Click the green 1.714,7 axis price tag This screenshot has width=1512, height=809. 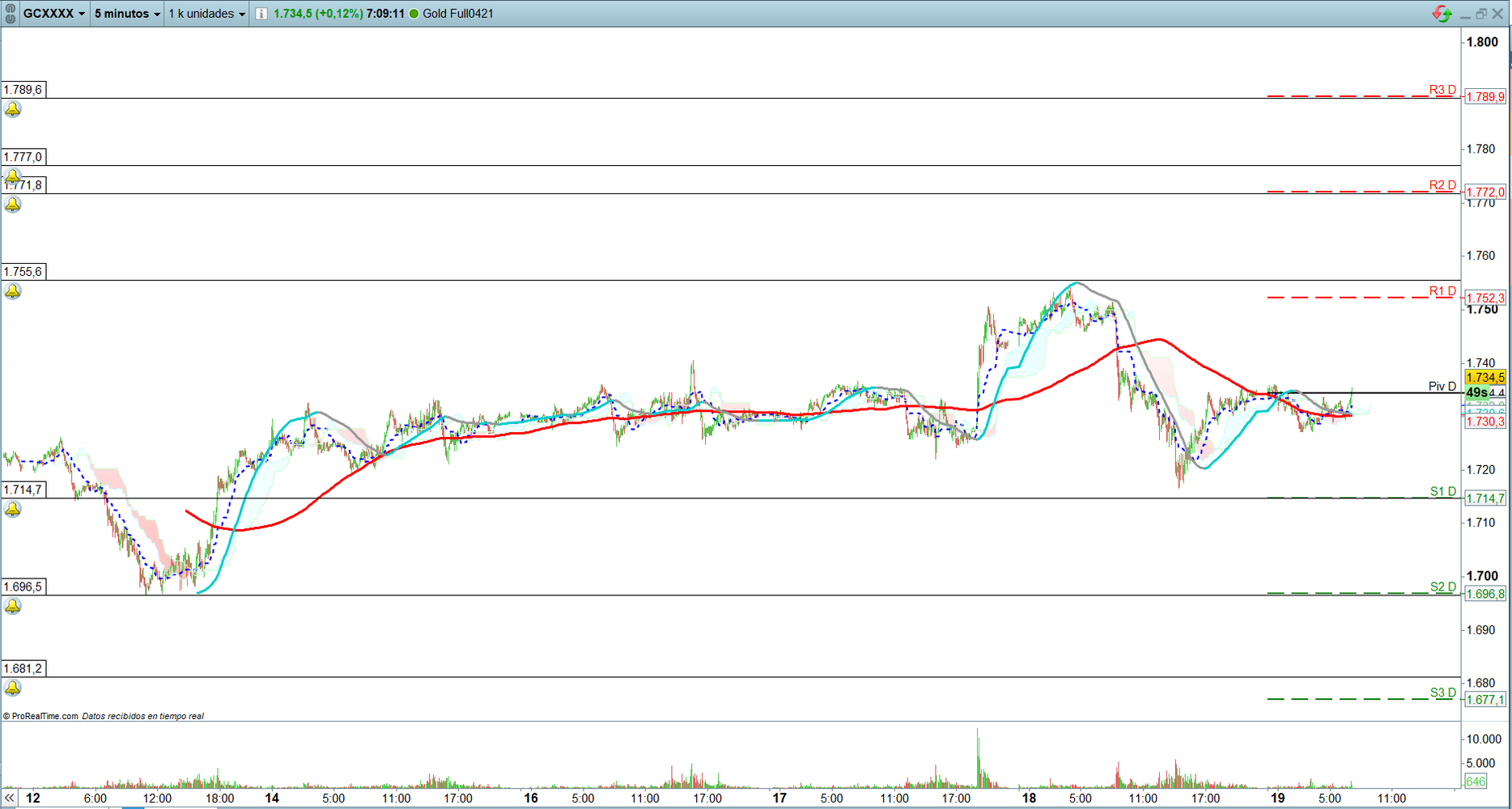click(1485, 498)
